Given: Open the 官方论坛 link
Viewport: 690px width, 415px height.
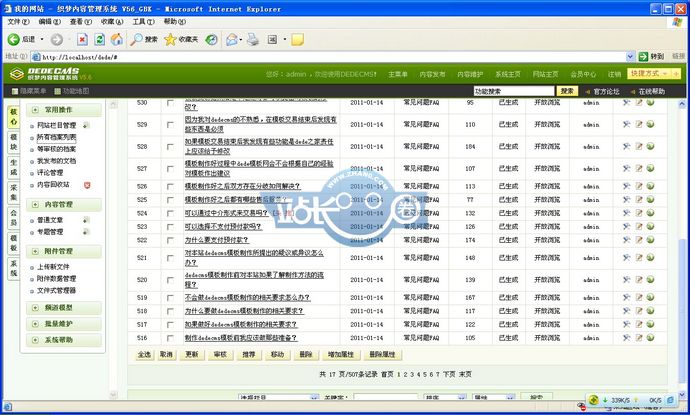Looking at the screenshot, I should (x=606, y=92).
